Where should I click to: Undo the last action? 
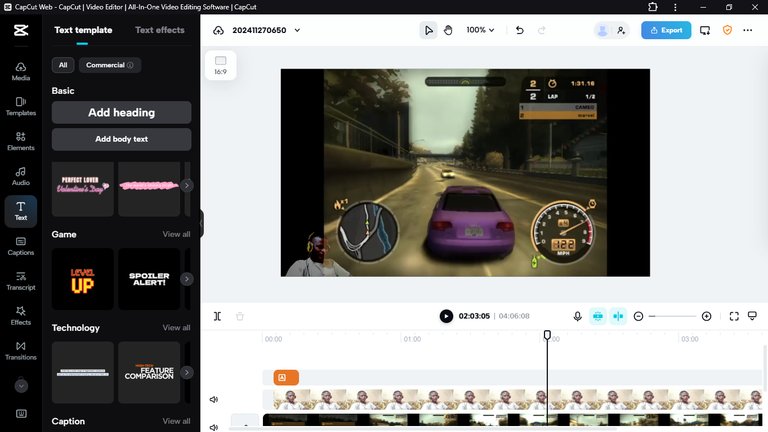(x=520, y=30)
